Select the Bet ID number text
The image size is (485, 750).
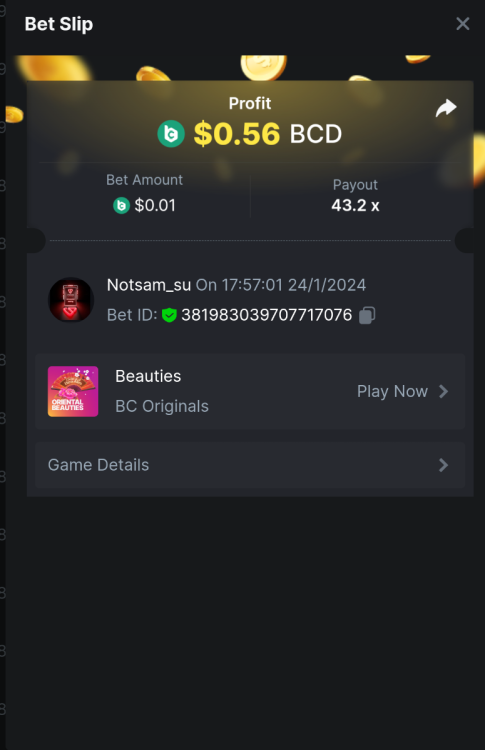click(x=266, y=315)
